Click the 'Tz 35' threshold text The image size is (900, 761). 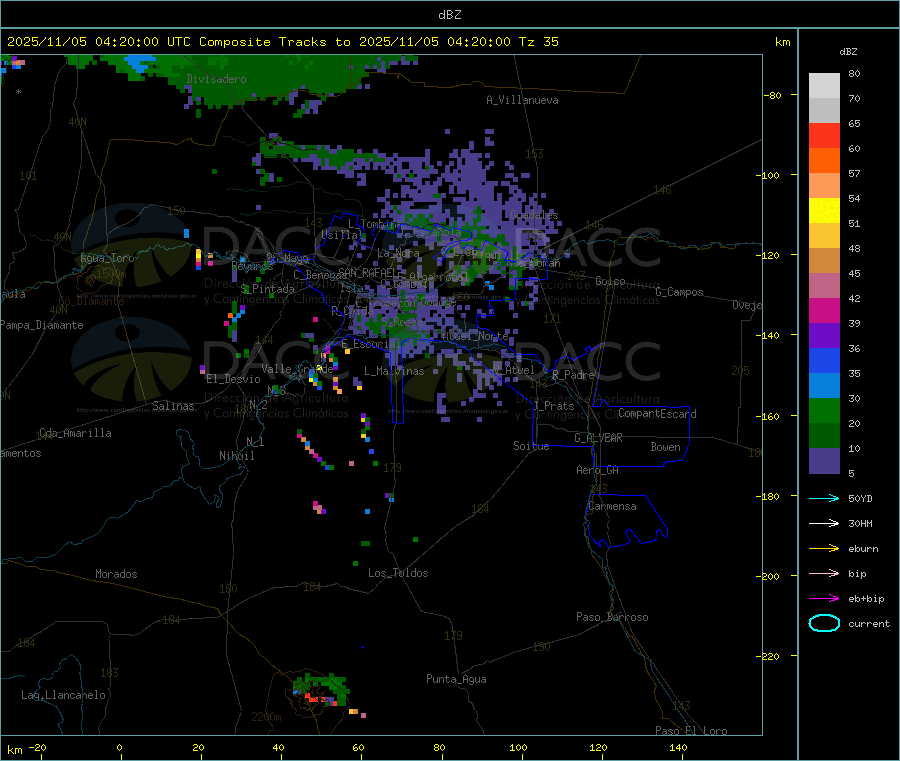(x=539, y=42)
